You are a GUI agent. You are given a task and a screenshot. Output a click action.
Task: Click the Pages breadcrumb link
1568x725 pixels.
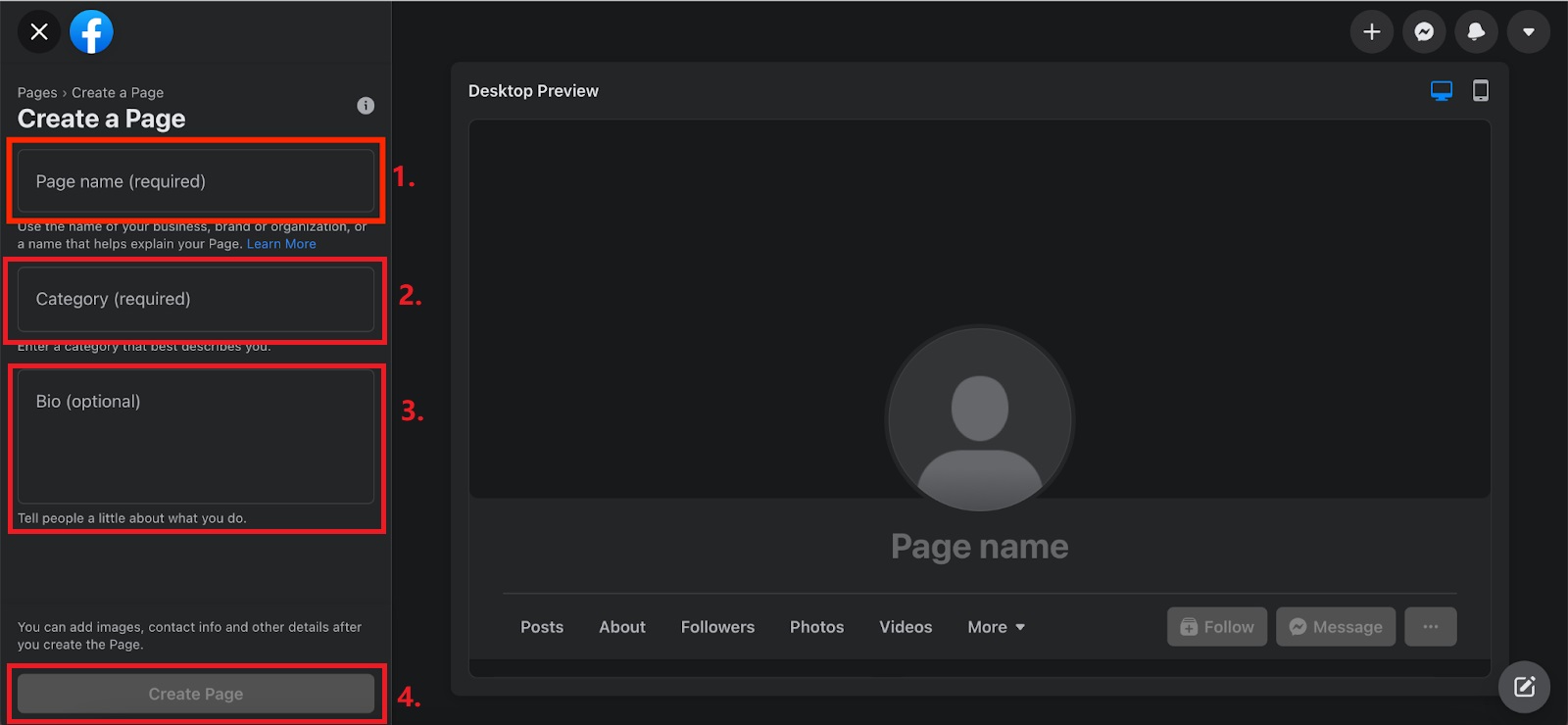[37, 93]
